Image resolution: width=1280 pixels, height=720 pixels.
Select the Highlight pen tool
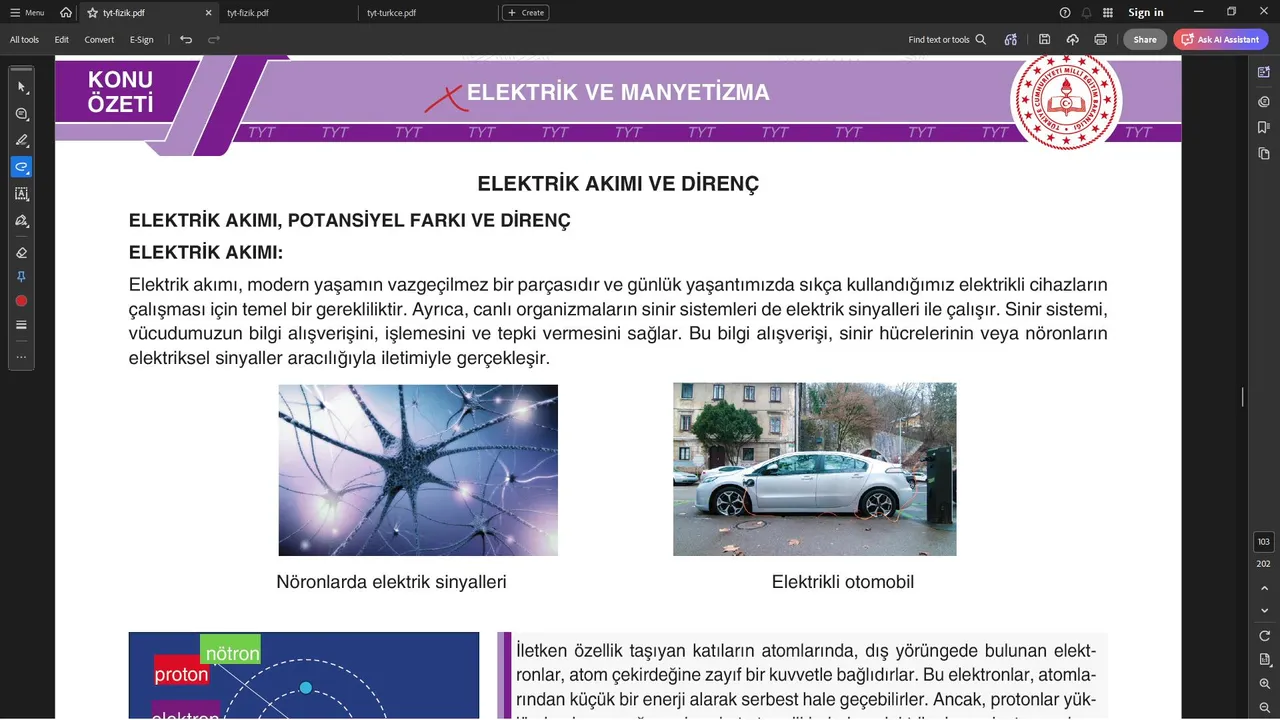pos(22,140)
